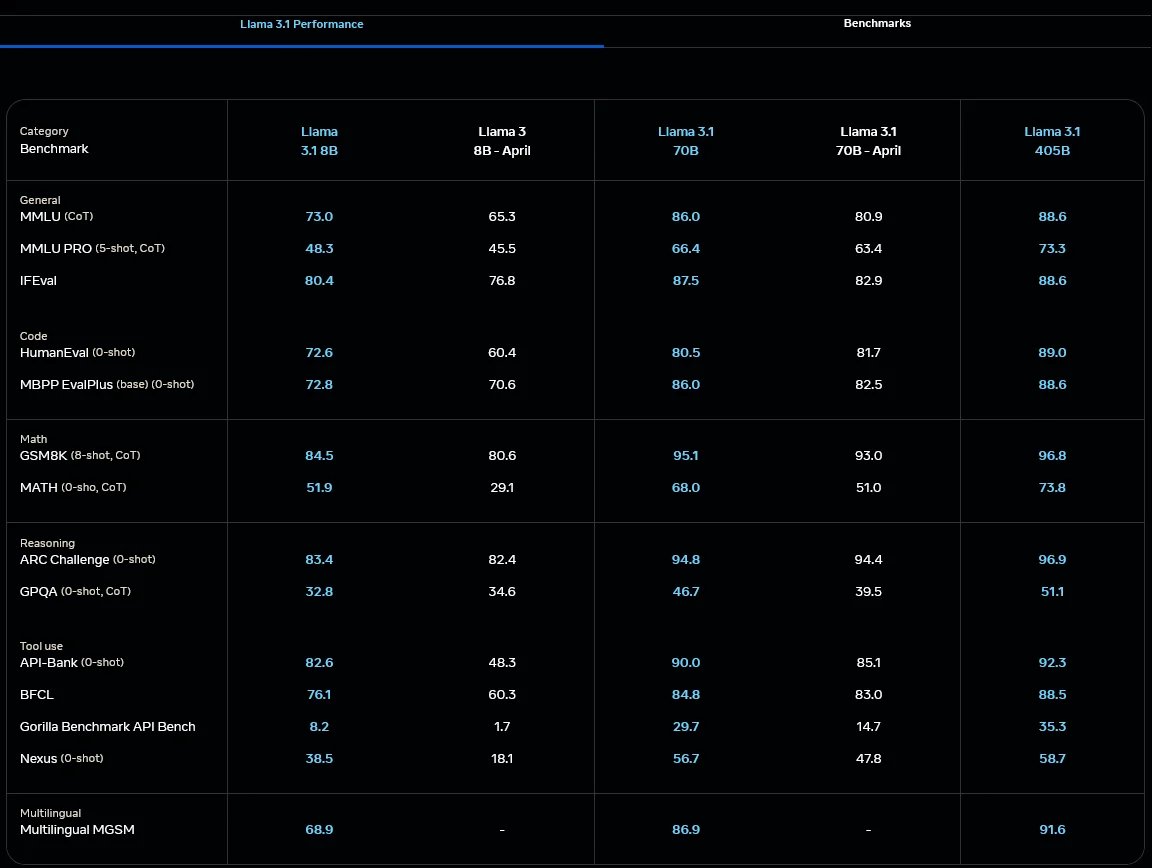
Task: Click the API-Bank (0-shot) row label
Action: coord(71,663)
